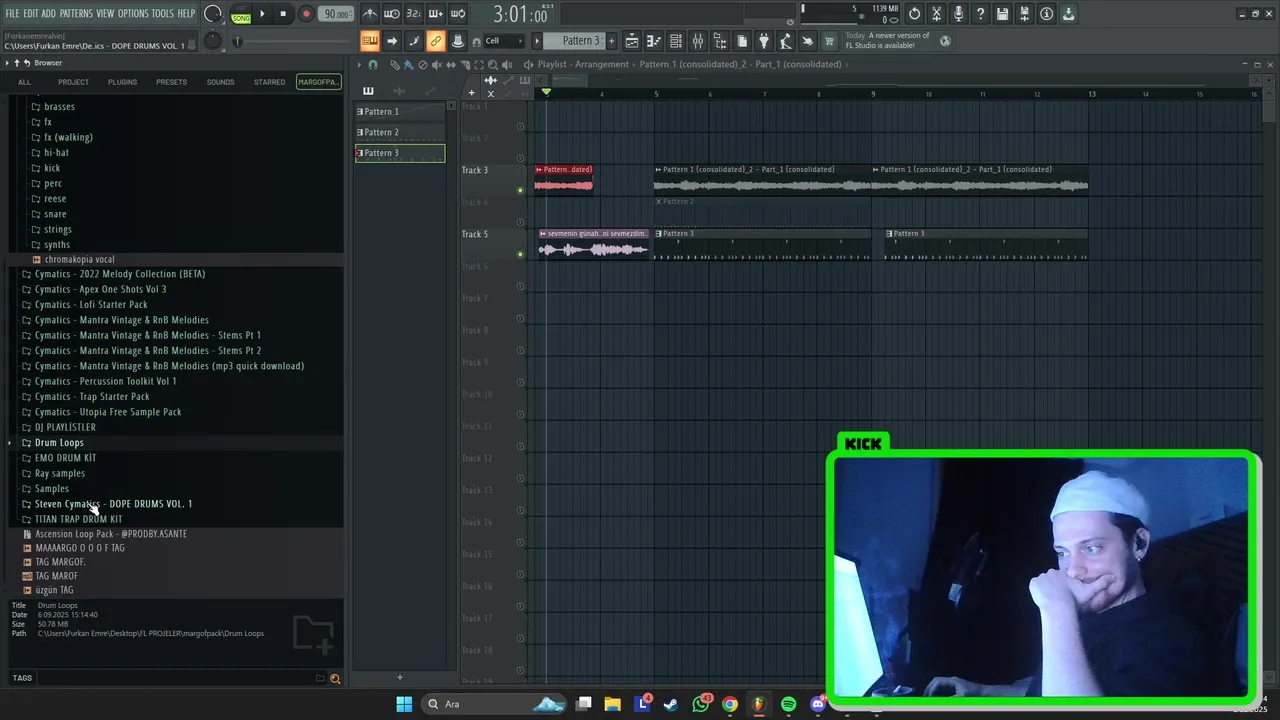Toggle the playlist magnet snap icon

(x=373, y=65)
